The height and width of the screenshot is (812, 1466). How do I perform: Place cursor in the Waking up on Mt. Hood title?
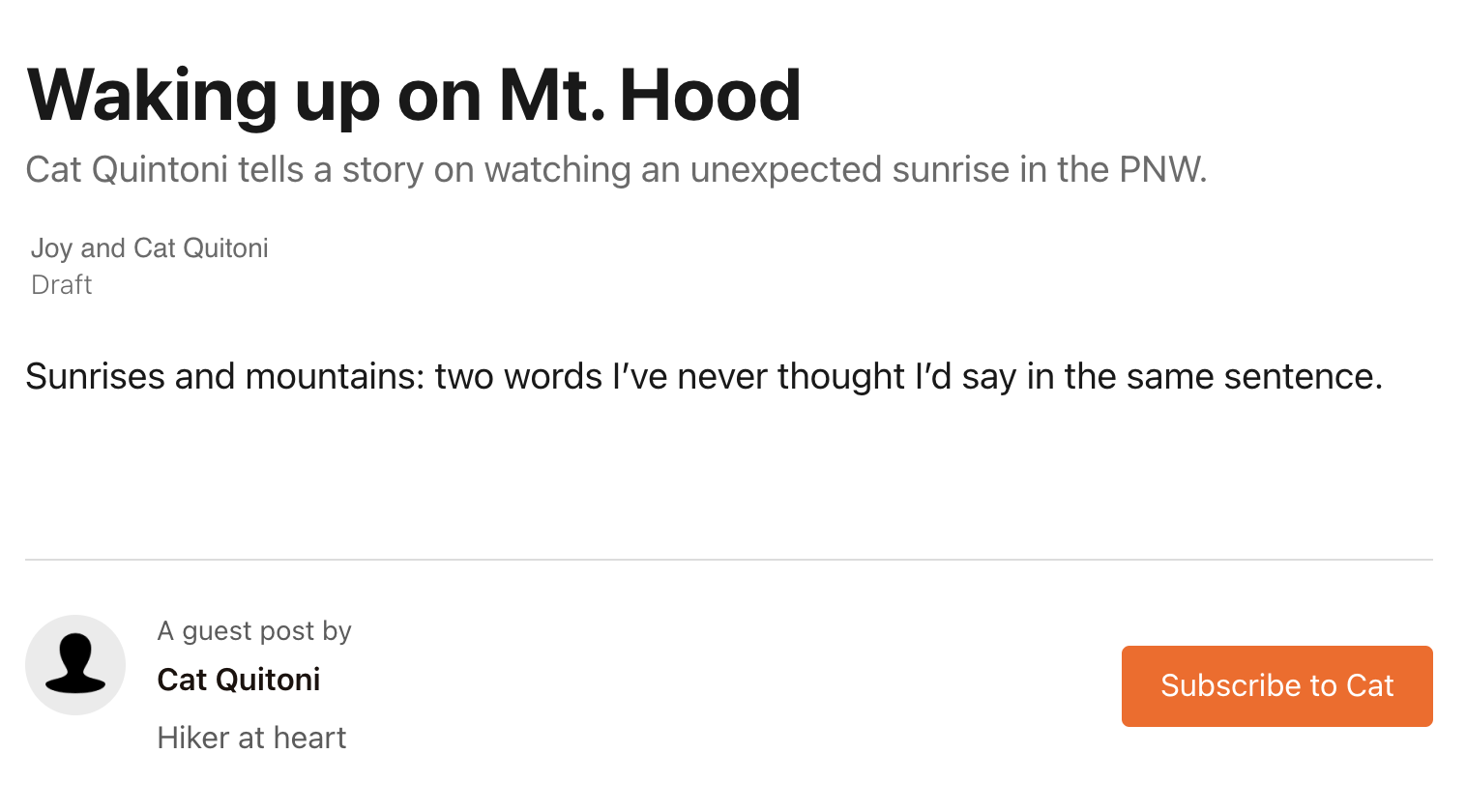tap(414, 95)
